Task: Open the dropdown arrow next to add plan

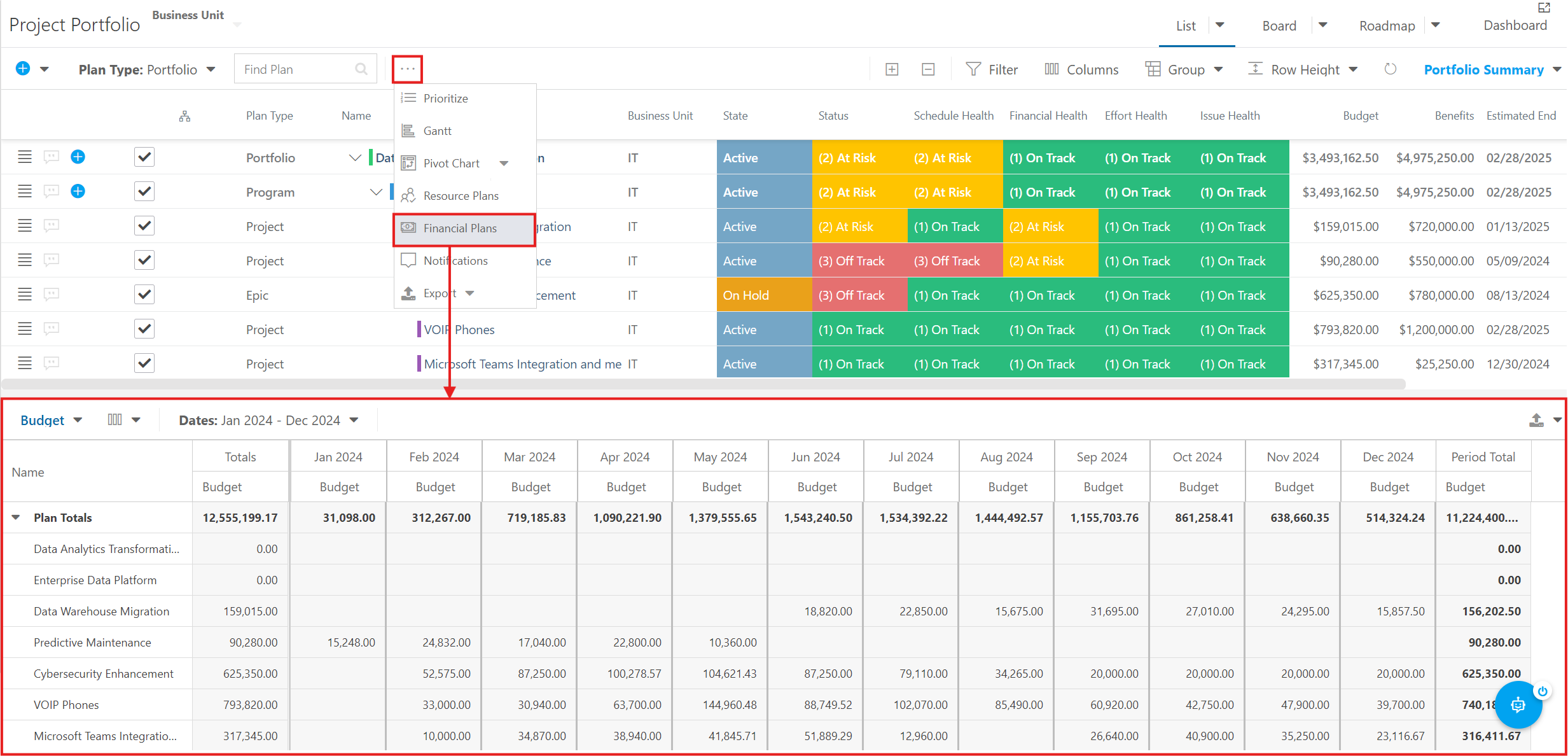Action: click(45, 69)
